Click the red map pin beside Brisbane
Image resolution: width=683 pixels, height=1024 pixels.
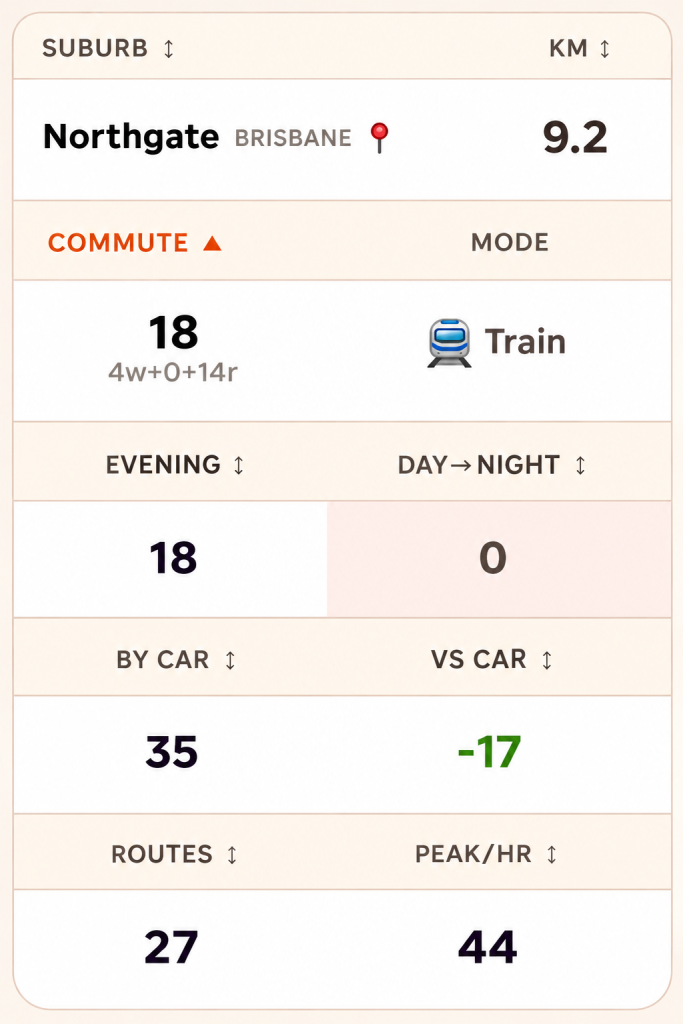(379, 138)
